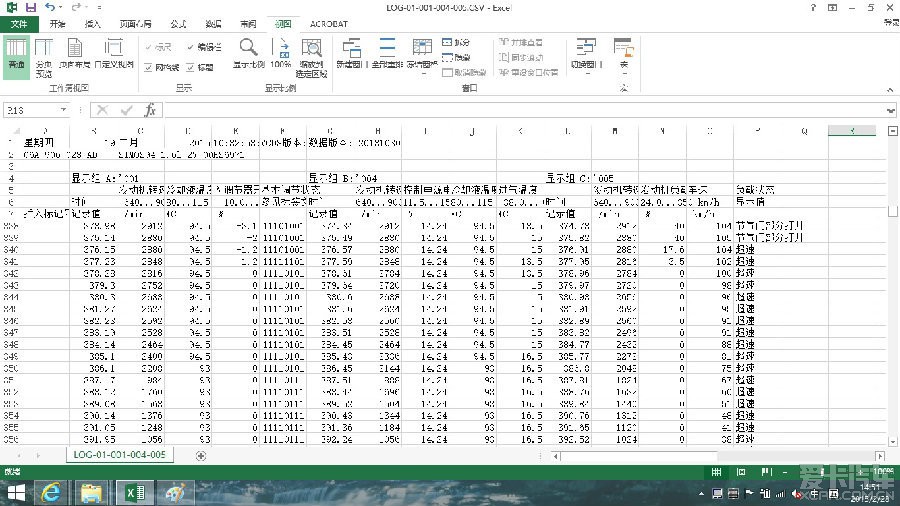Open the Name Box dropdown arrow

[63, 110]
